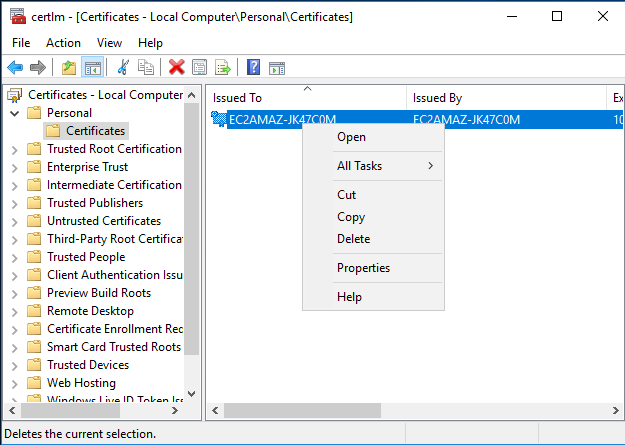Click the Show/Hide Action Pane icon
Screen dimensions: 625x445
point(277,68)
